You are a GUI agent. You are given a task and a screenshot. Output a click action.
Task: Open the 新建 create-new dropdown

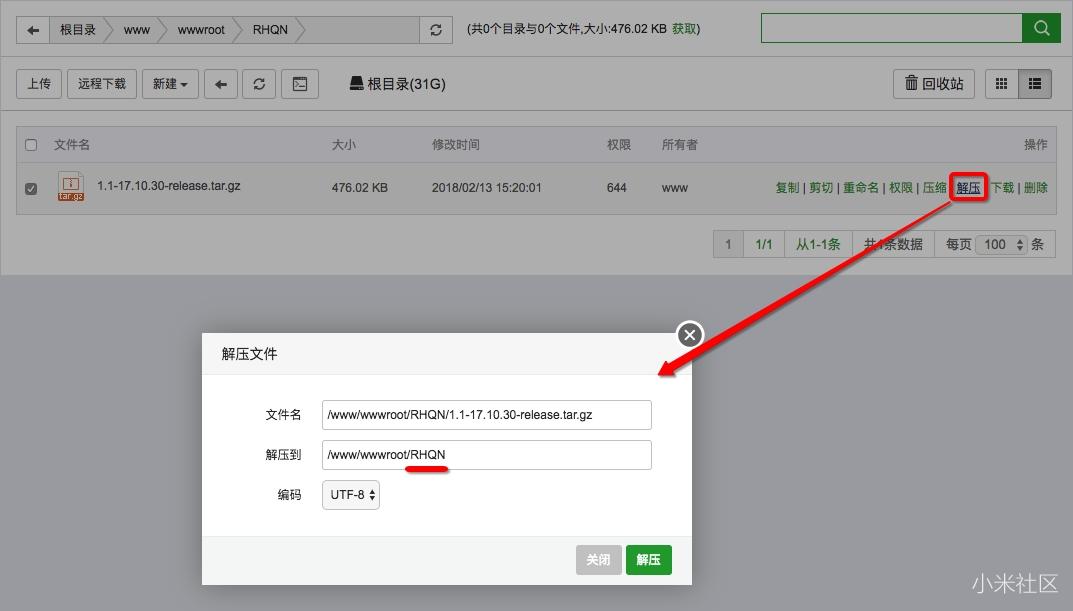click(x=168, y=84)
